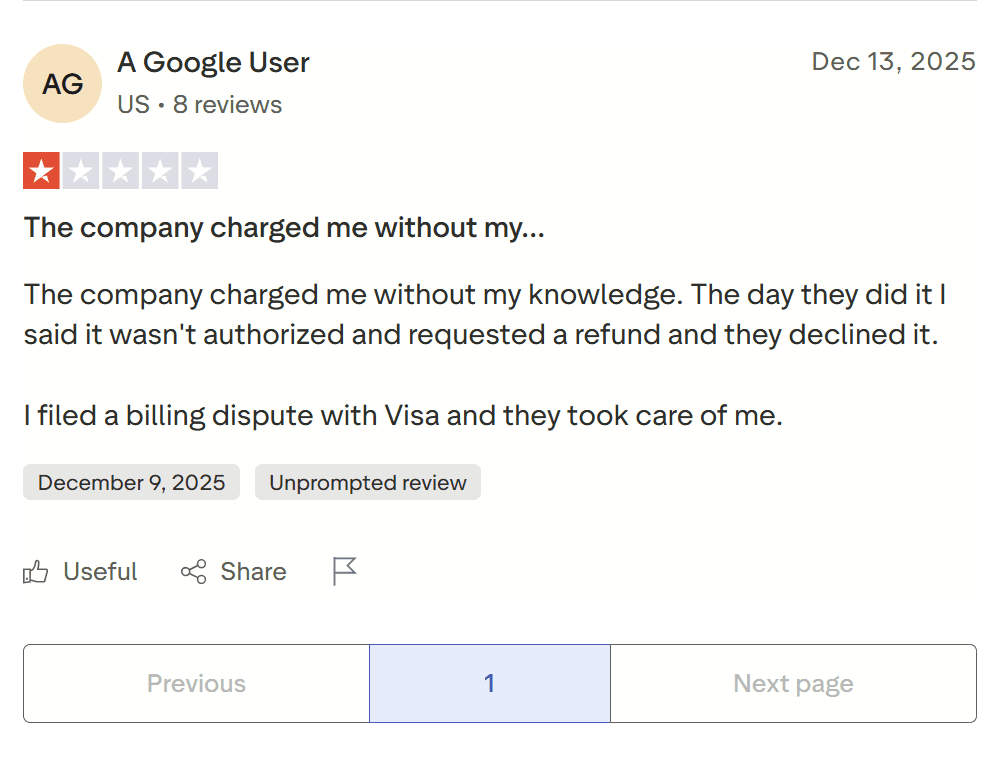
Task: Select page 1 in the pagination bar
Action: tap(489, 684)
